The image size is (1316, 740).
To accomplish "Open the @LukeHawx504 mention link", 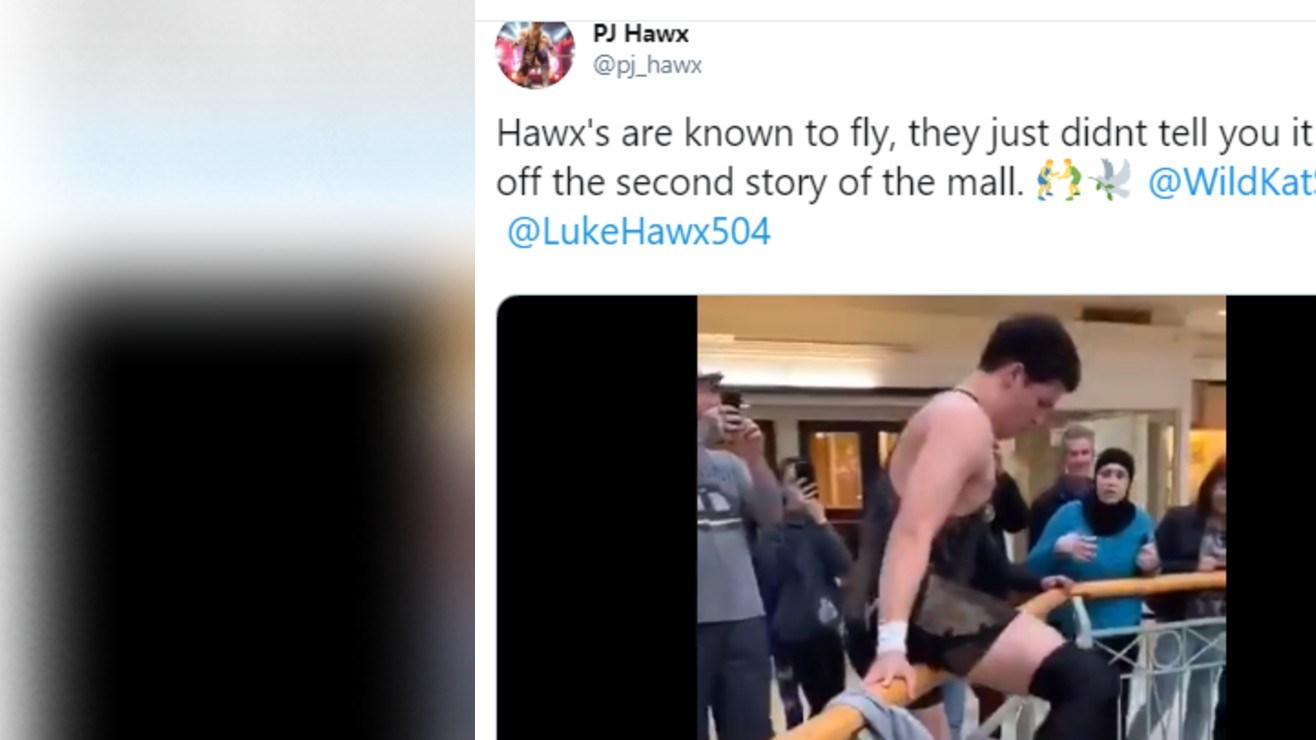I will pos(639,232).
